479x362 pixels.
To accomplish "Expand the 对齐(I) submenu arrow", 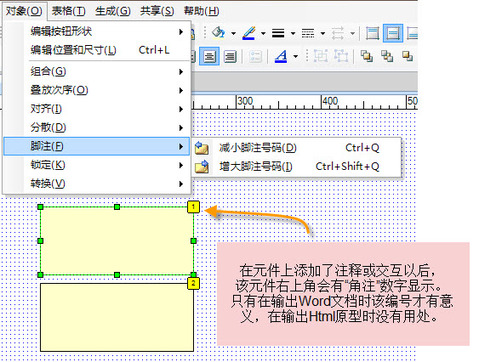I will tap(181, 109).
